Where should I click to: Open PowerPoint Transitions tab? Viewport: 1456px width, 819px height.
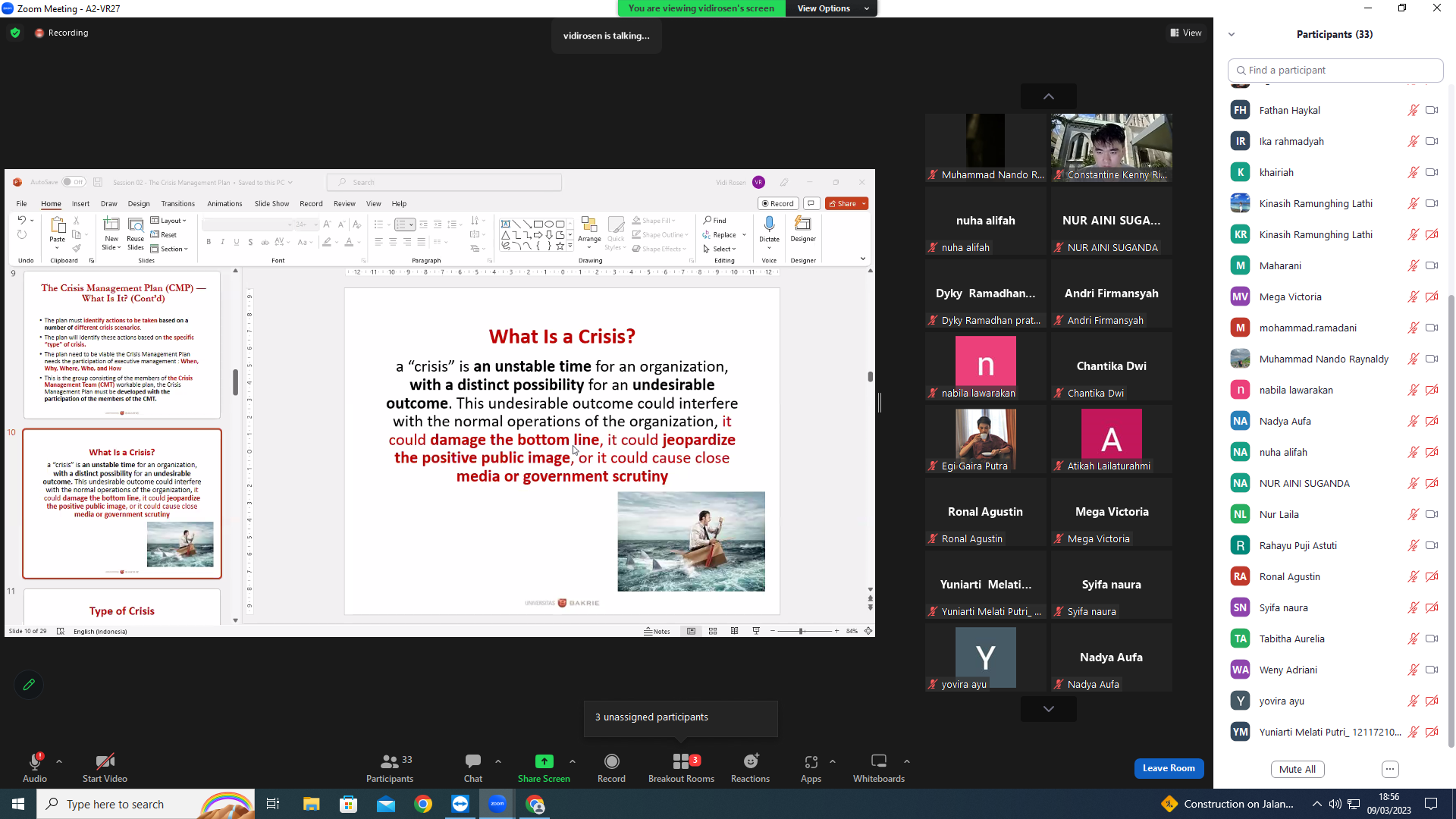(x=178, y=204)
